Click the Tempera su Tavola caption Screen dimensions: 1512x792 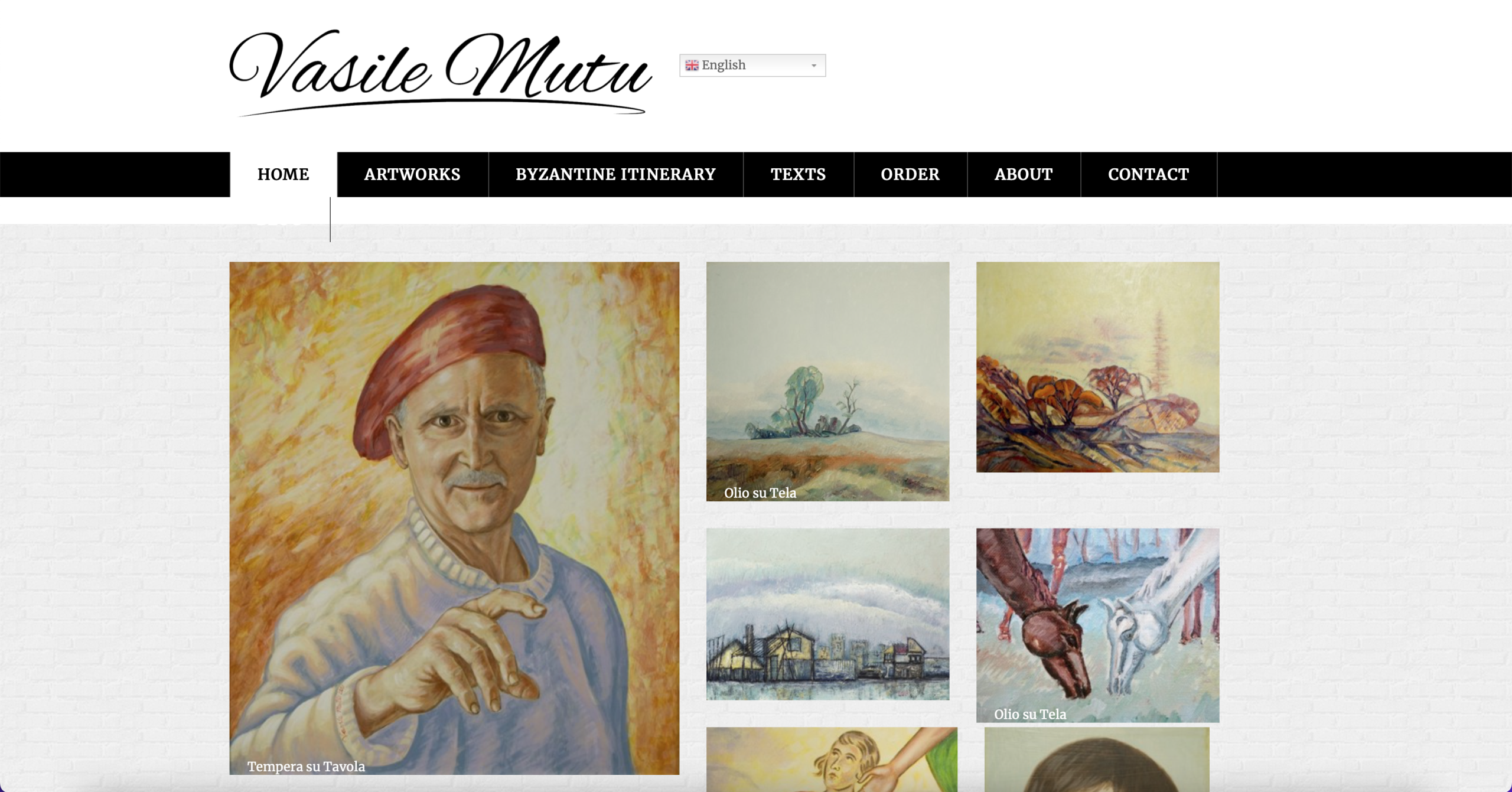click(x=306, y=766)
